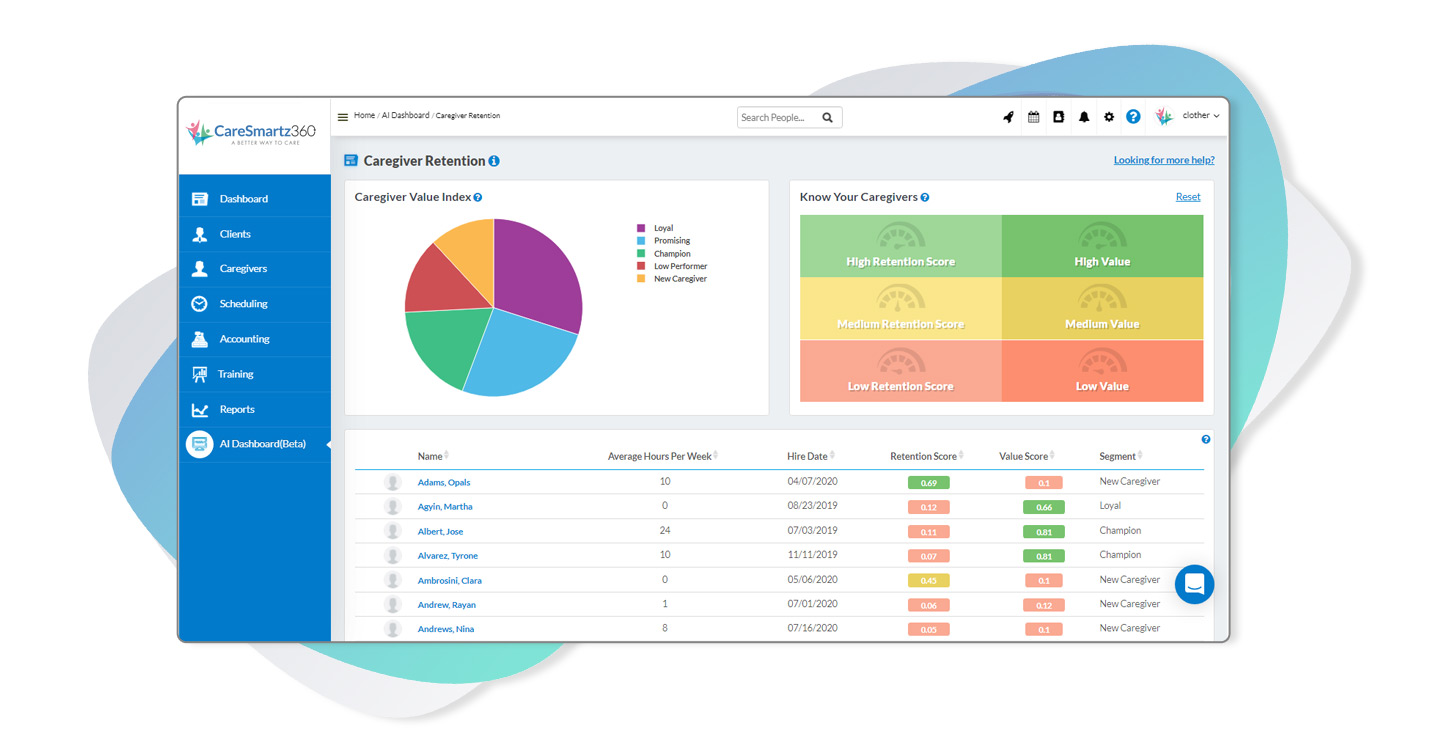Screen dimensions: 1439x754
Task: Toggle the hamburger menu sidebar
Action: tap(343, 117)
